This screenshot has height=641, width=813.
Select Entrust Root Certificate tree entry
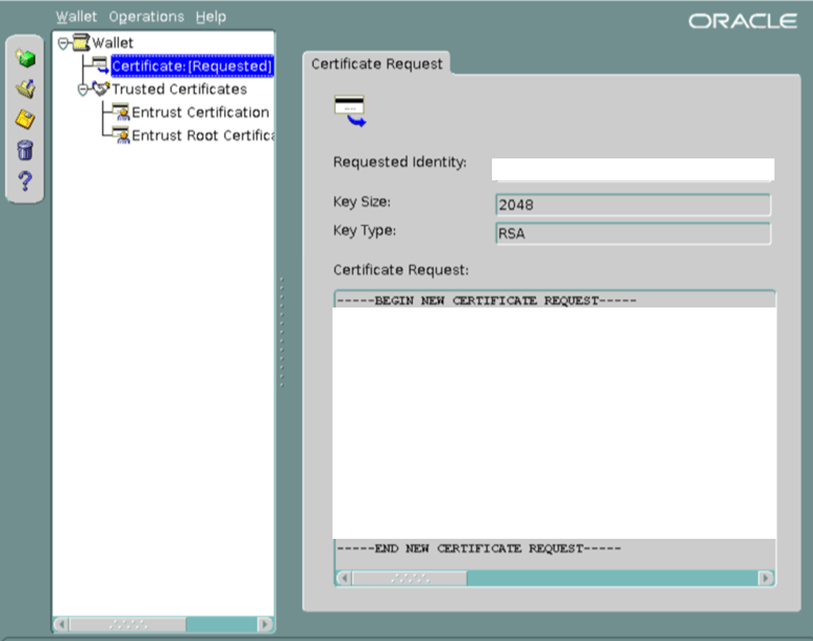point(202,135)
